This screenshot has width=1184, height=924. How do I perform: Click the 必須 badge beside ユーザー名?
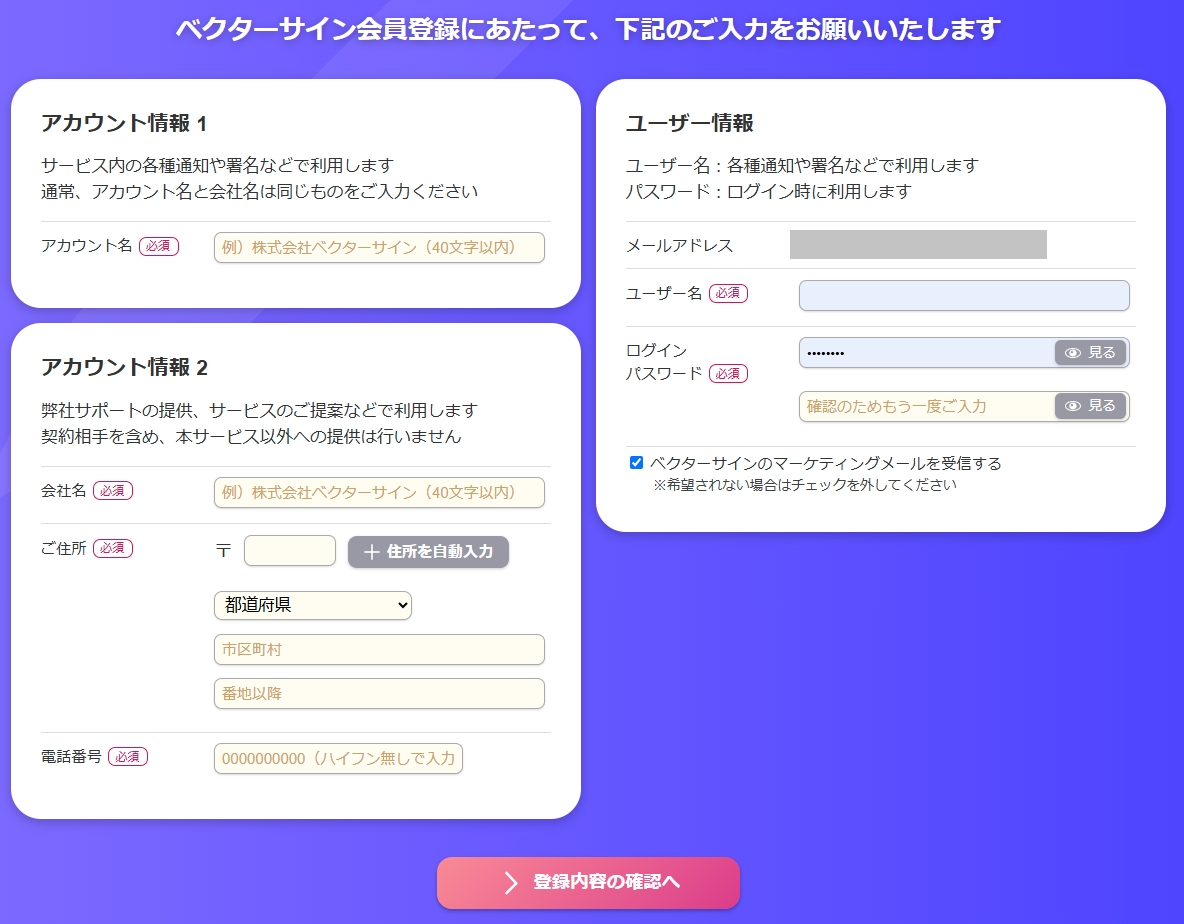click(728, 293)
